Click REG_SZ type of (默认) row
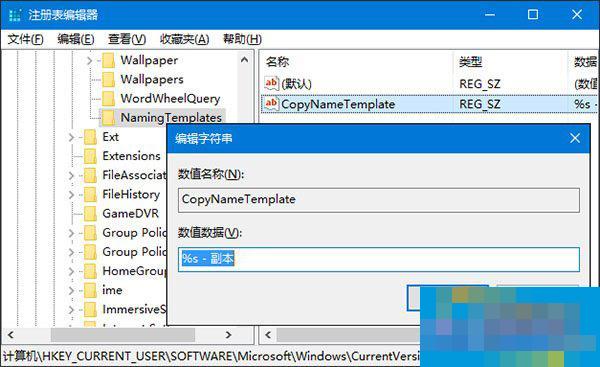600x367 pixels. pos(479,84)
